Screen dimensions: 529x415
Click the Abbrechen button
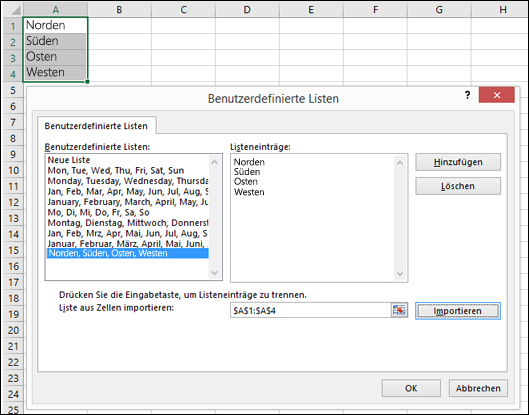pos(478,388)
